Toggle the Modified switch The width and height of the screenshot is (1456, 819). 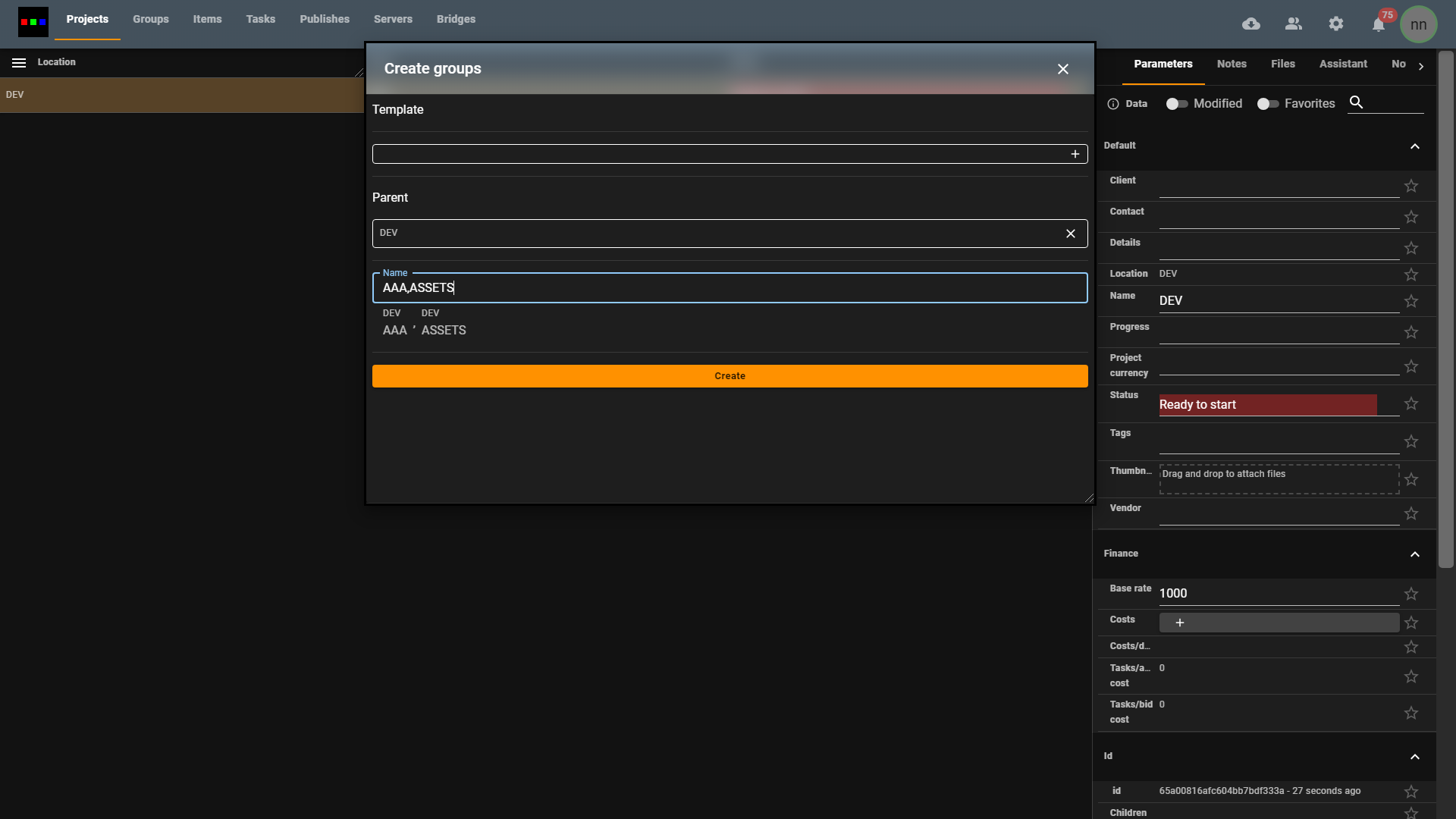pos(1176,104)
